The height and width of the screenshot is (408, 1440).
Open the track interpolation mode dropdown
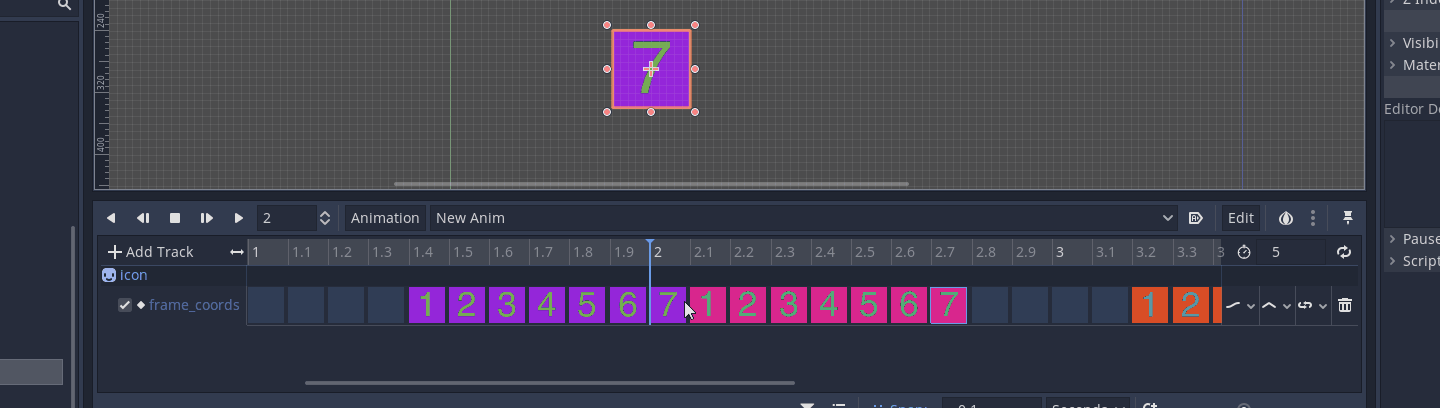[1275, 305]
